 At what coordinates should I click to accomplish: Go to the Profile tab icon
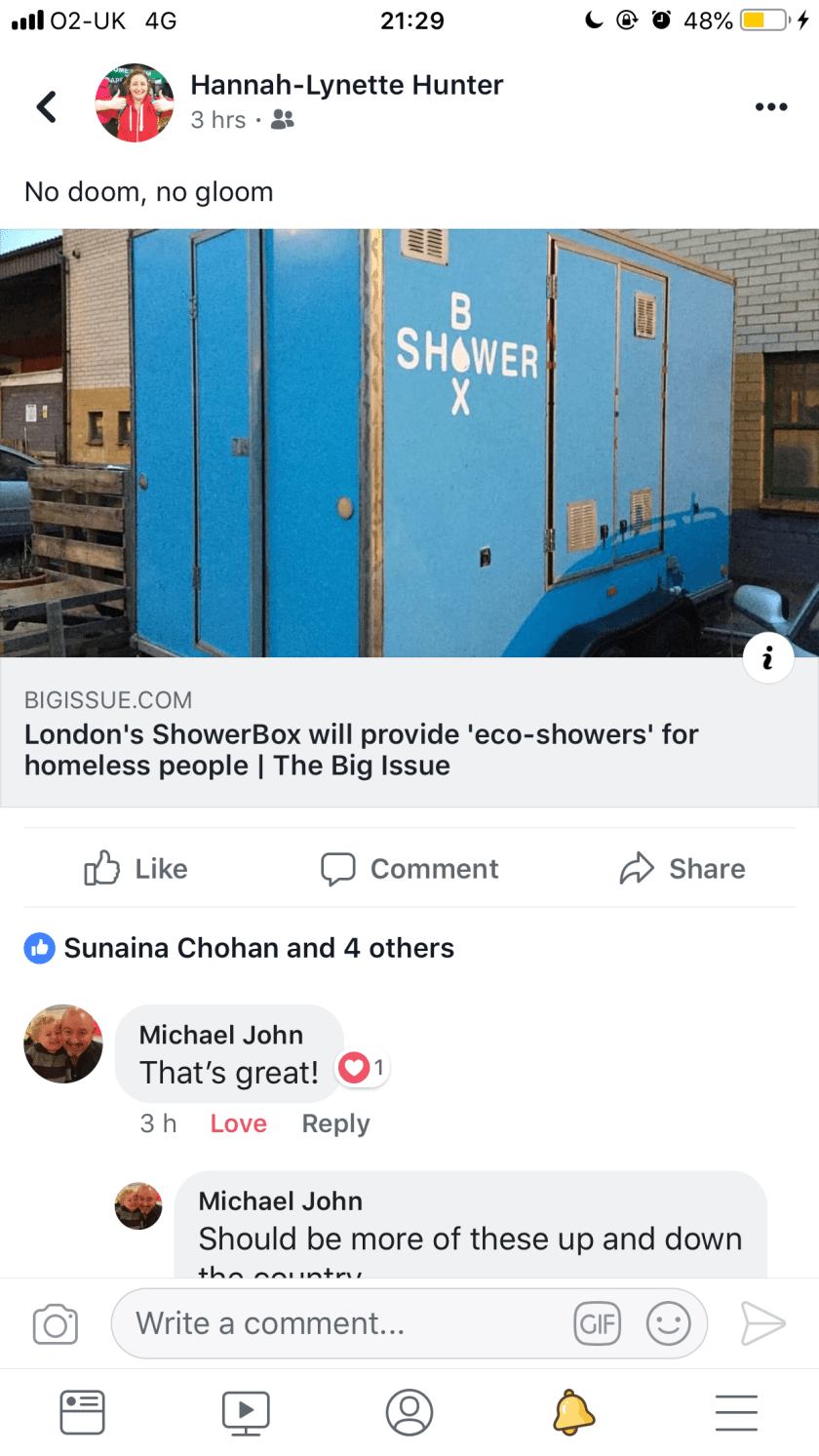[409, 1412]
